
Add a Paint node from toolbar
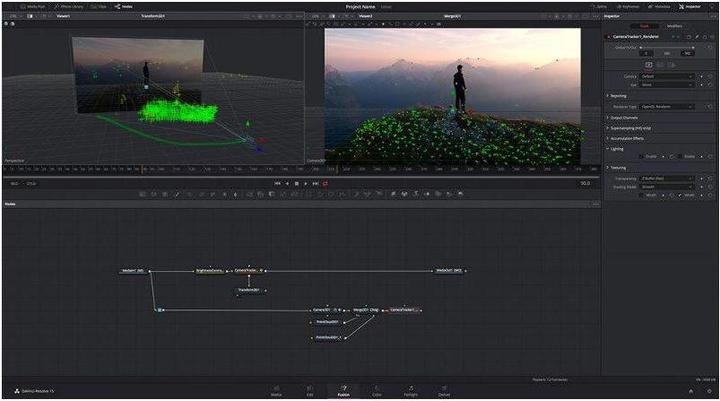click(177, 194)
